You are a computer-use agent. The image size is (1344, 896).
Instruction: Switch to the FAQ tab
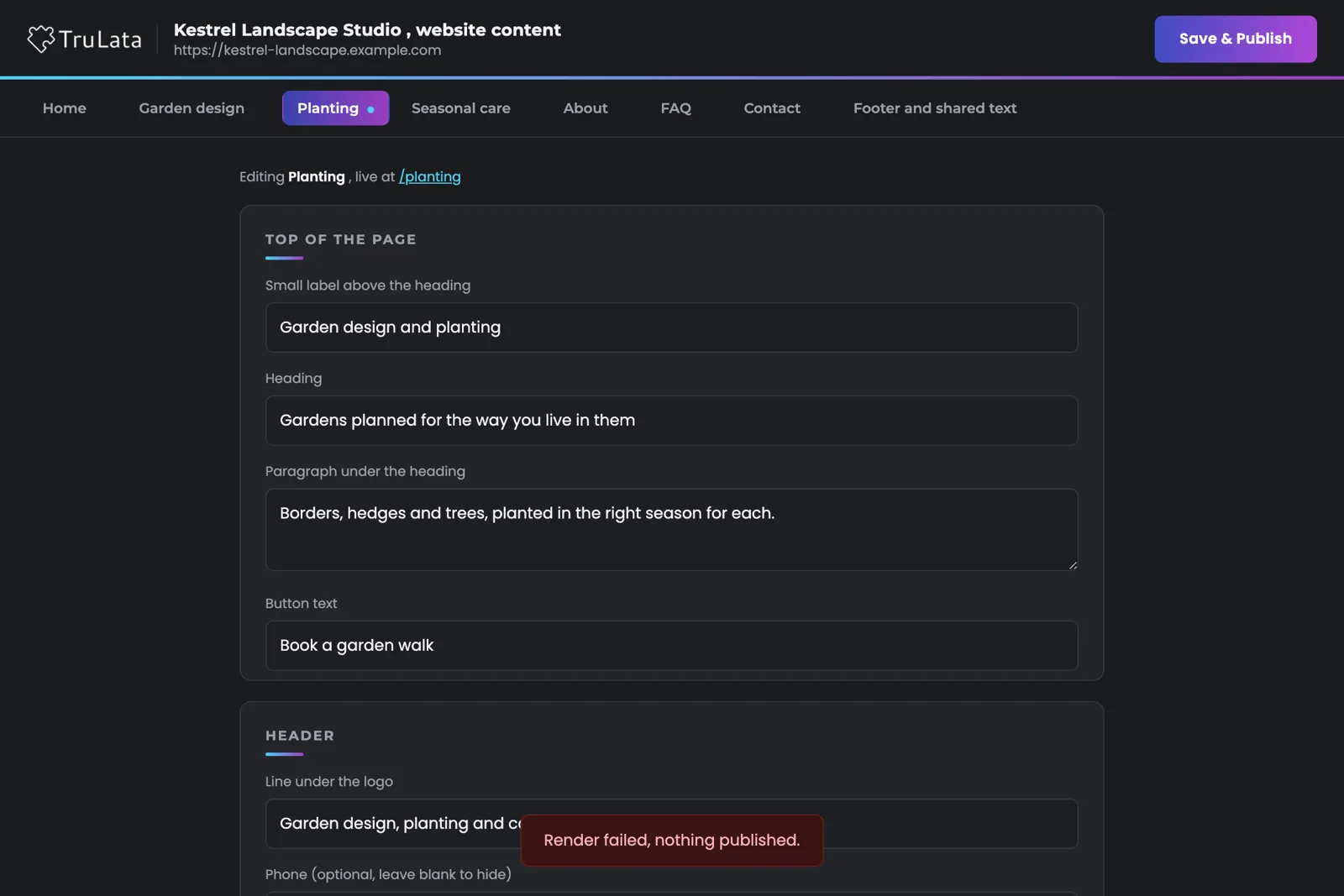tap(676, 108)
